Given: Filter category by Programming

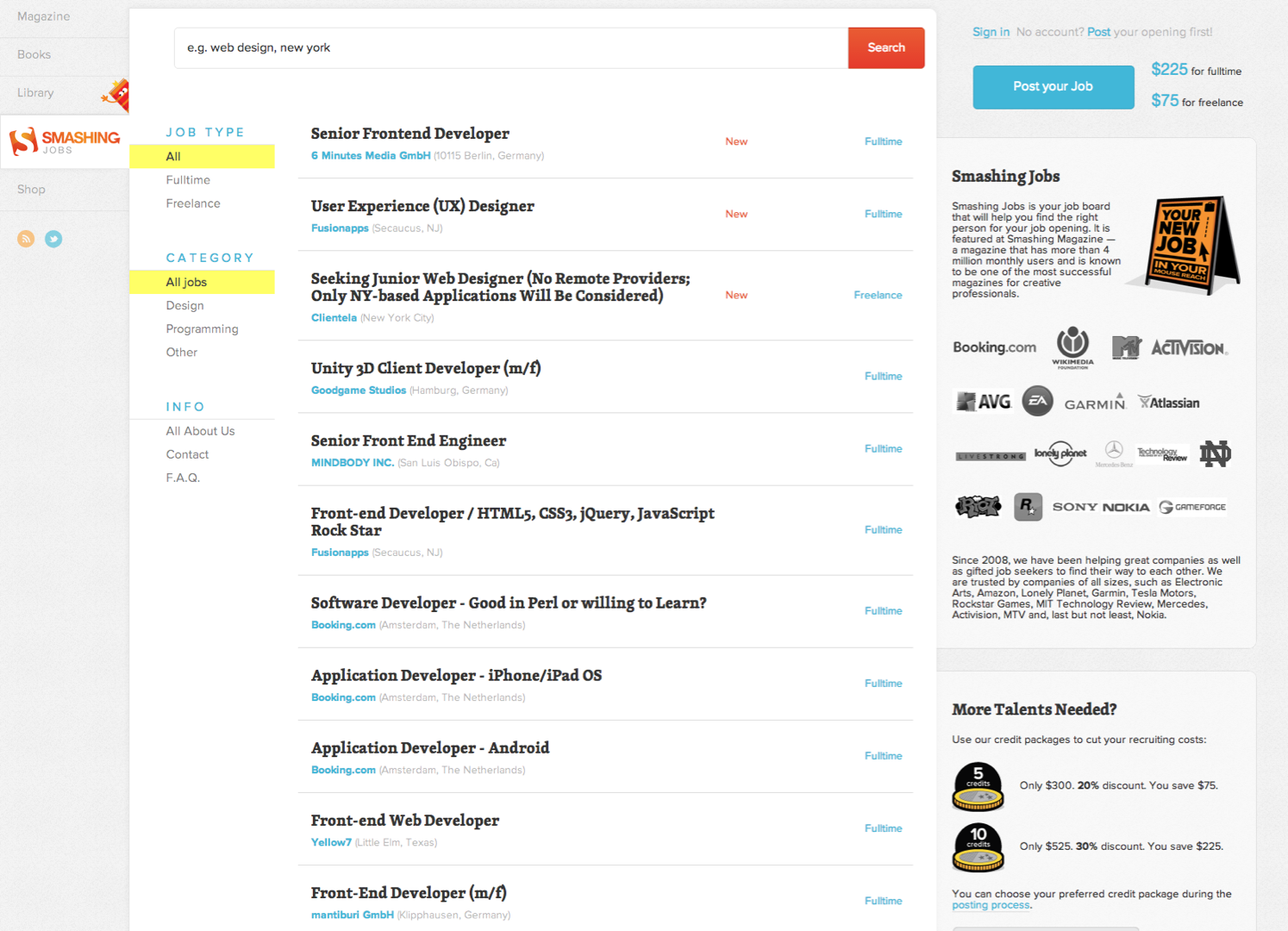Looking at the screenshot, I should click(x=202, y=329).
